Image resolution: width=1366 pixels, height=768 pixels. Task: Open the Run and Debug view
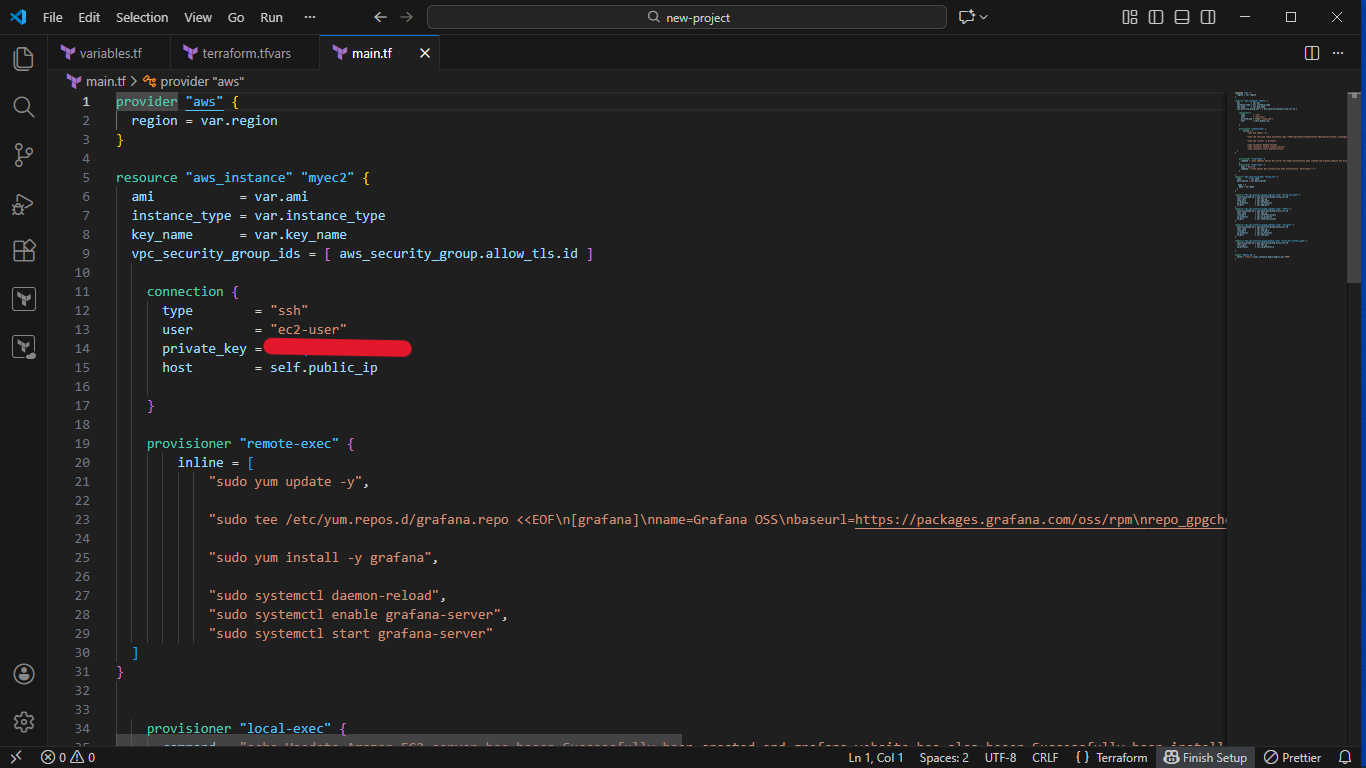coord(23,203)
